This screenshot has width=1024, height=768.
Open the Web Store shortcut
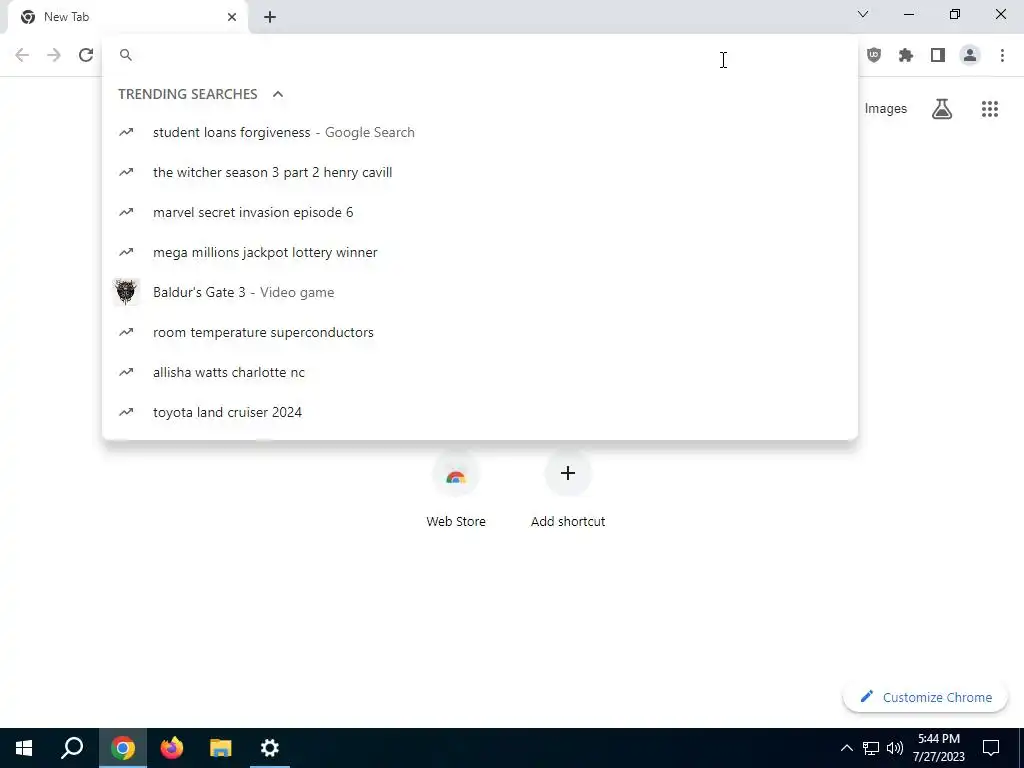[x=456, y=488]
